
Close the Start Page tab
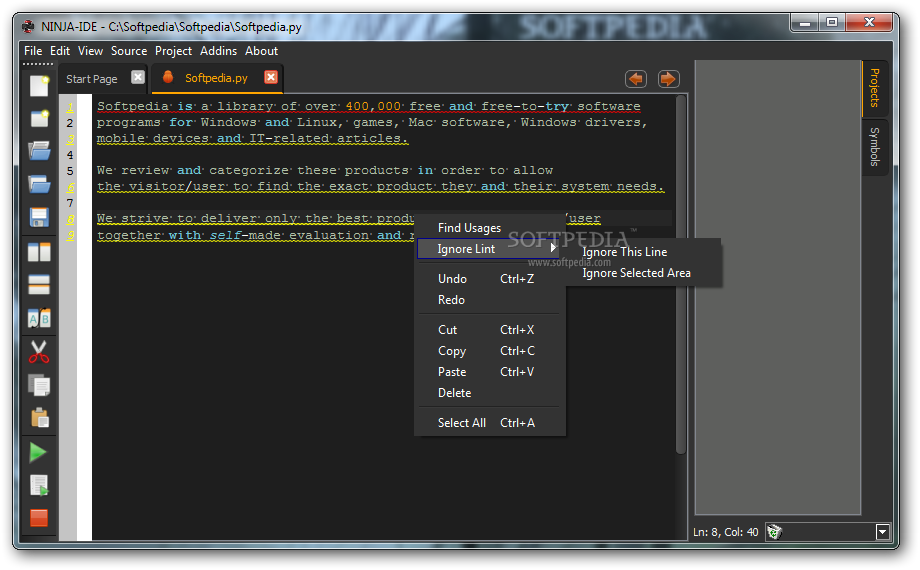[138, 77]
